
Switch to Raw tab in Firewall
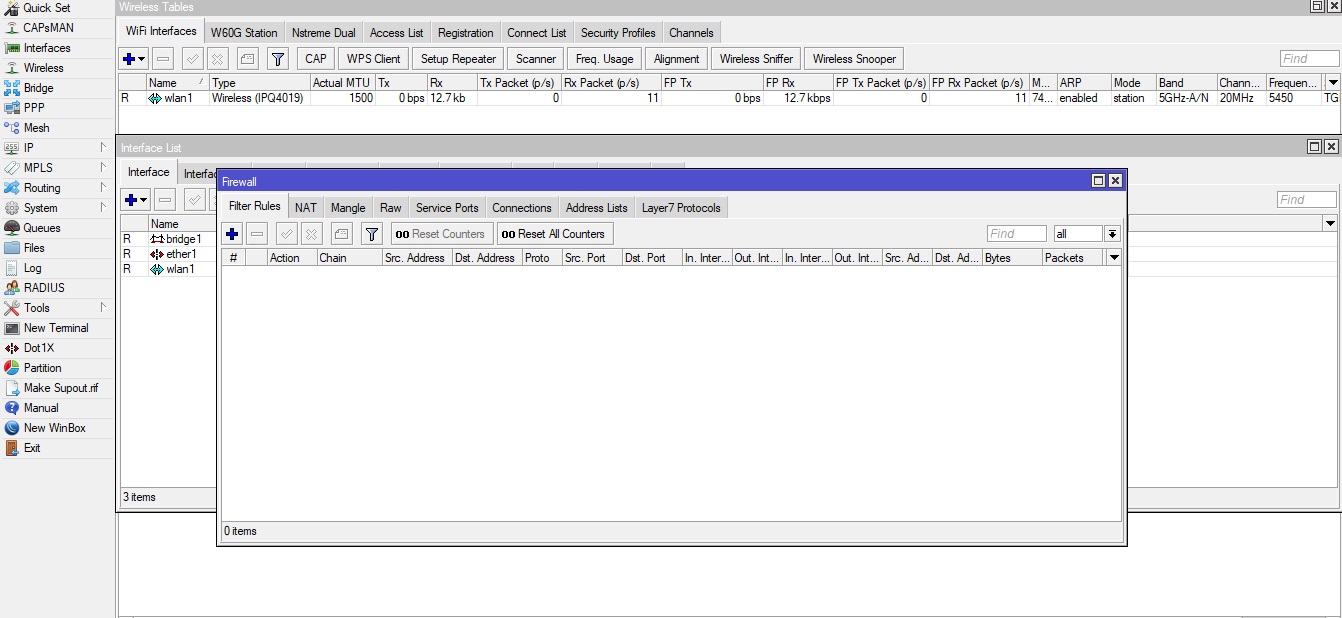[390, 208]
